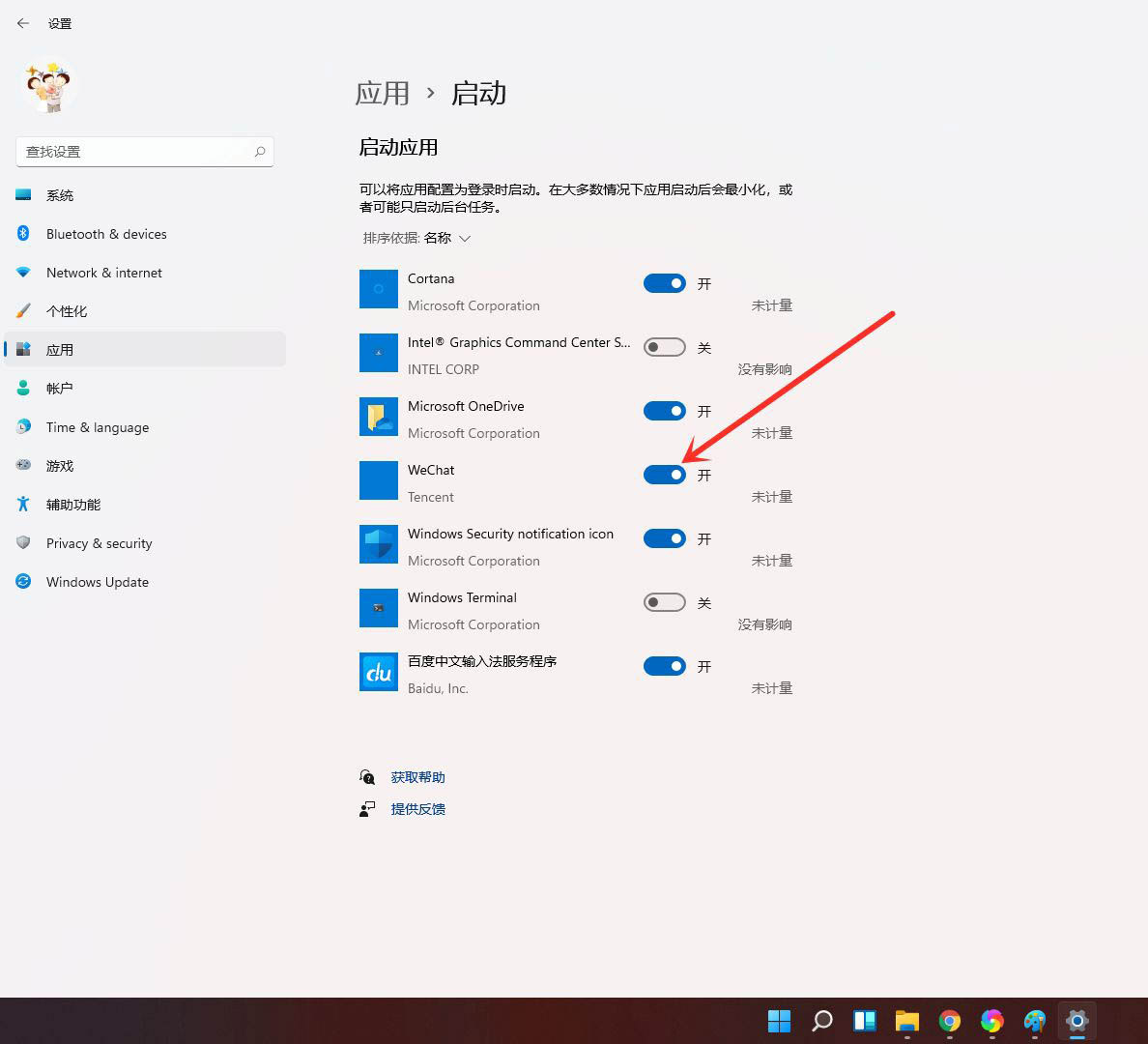Open 时间和语言 Time & language section
The height and width of the screenshot is (1044, 1148).
coord(97,426)
